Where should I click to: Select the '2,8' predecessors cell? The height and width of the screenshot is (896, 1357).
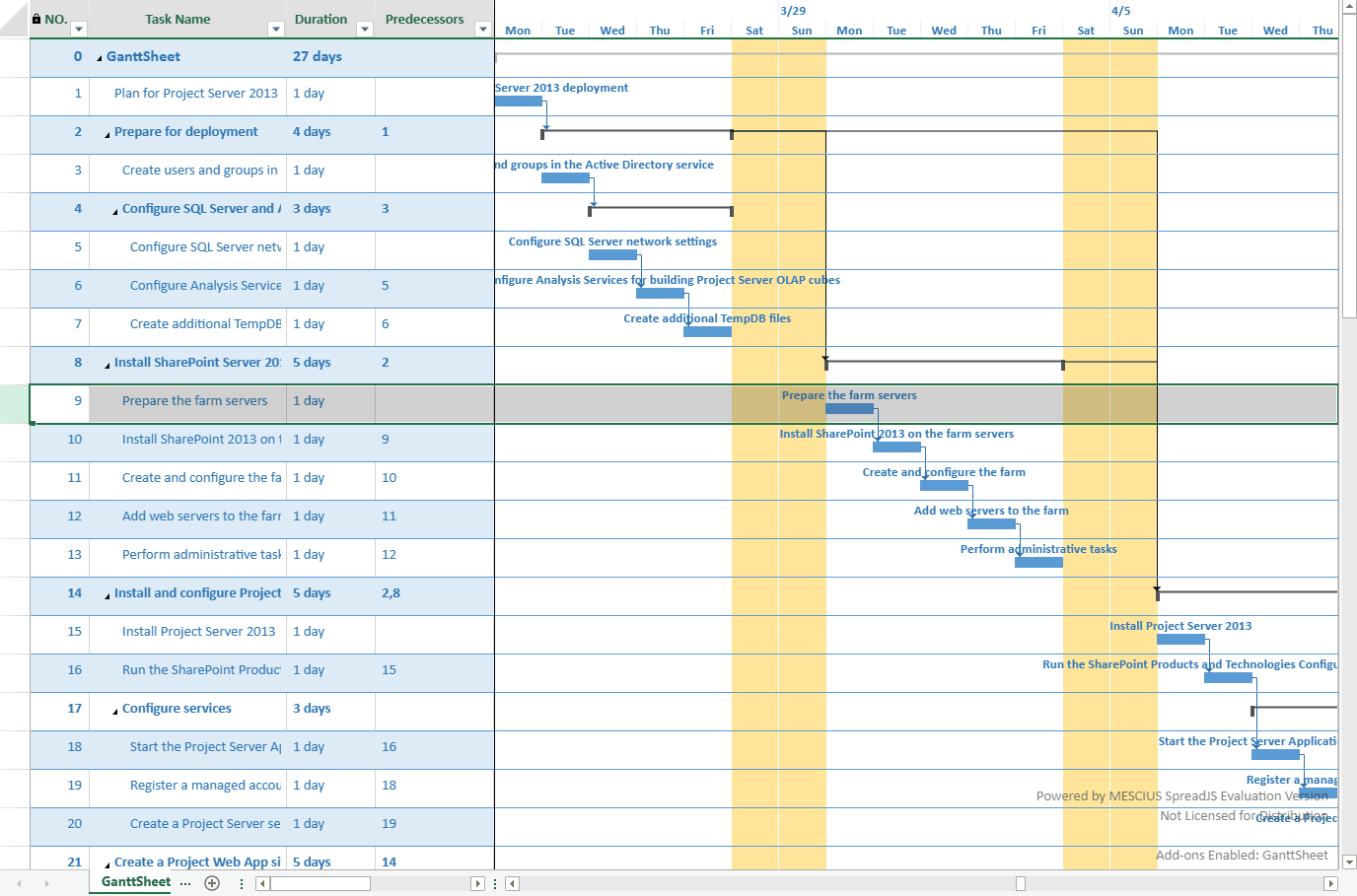point(434,594)
